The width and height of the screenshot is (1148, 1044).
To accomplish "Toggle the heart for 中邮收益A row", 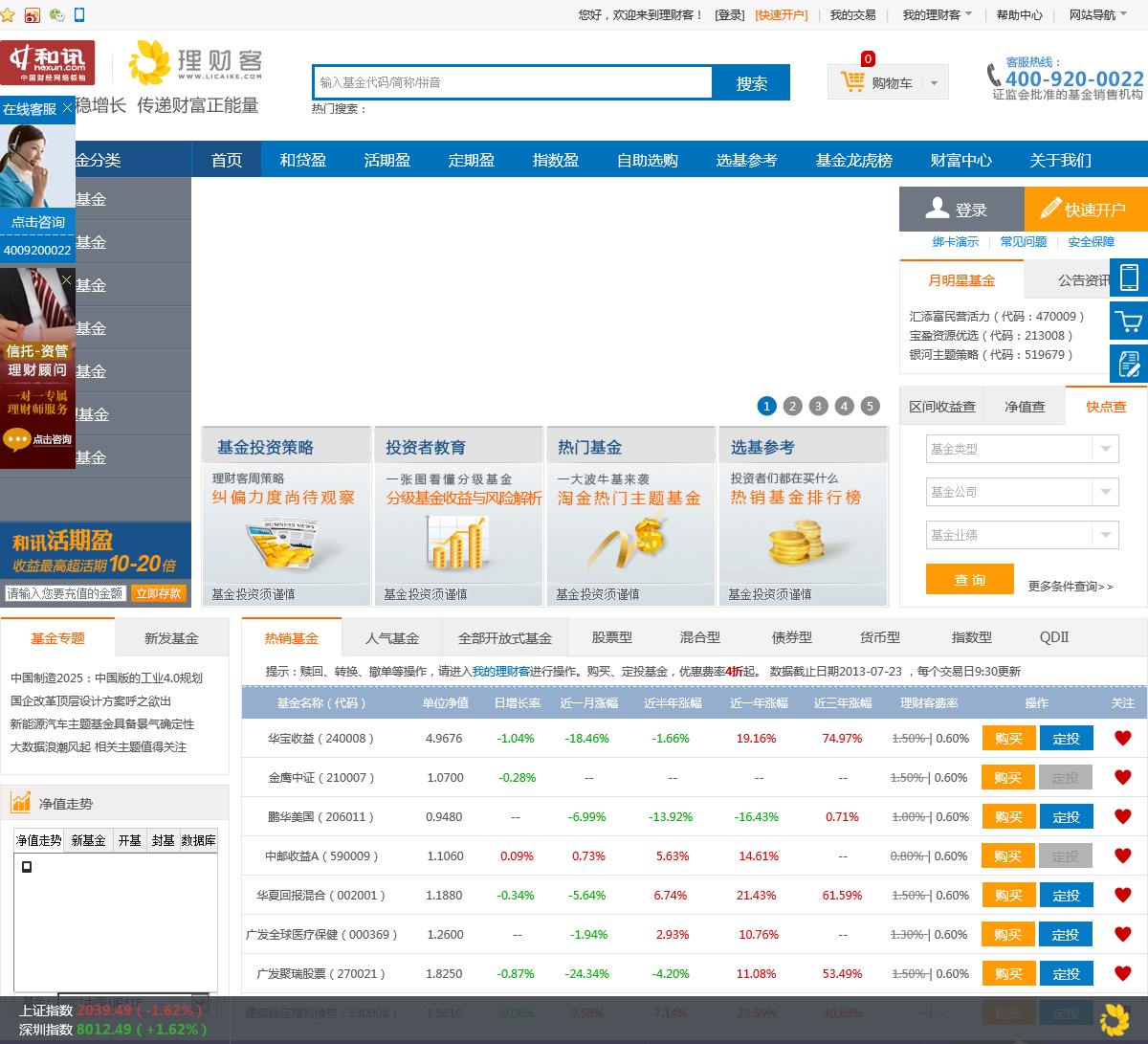I will [x=1123, y=855].
